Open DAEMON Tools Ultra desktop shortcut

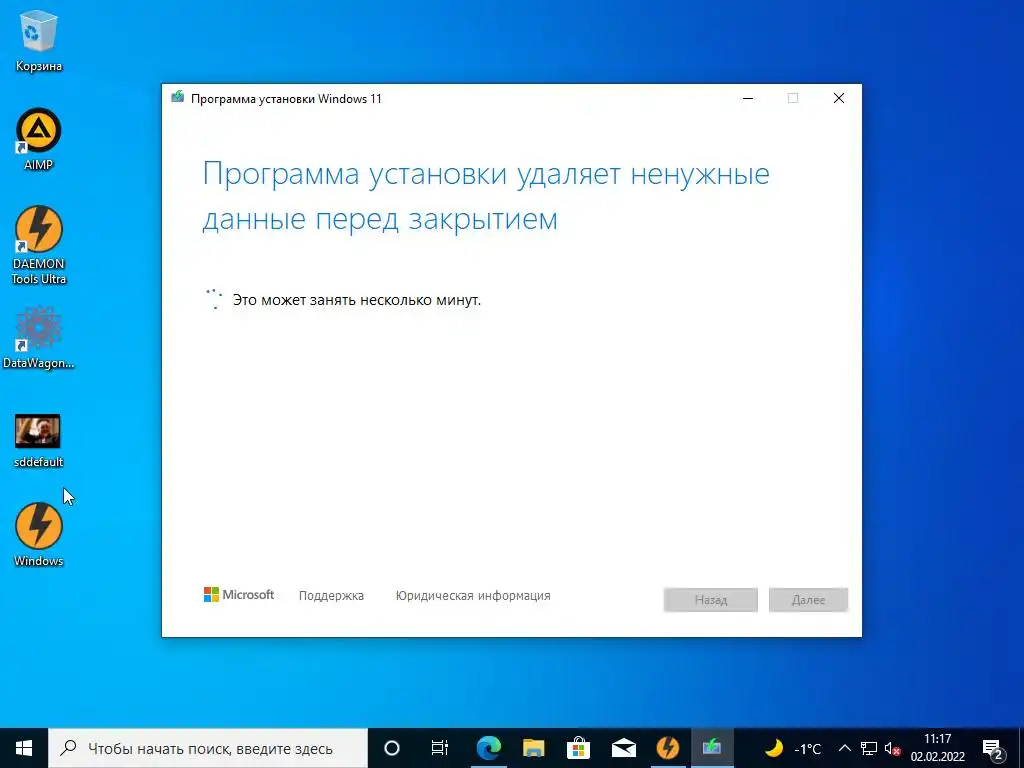point(39,245)
